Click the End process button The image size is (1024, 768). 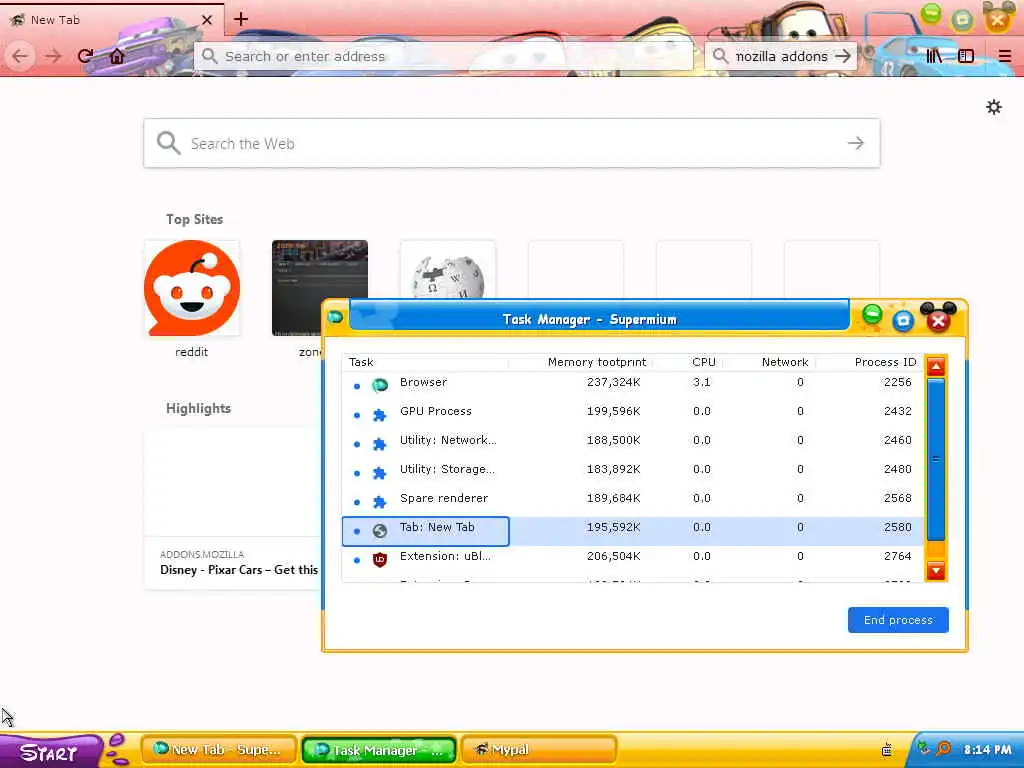898,620
